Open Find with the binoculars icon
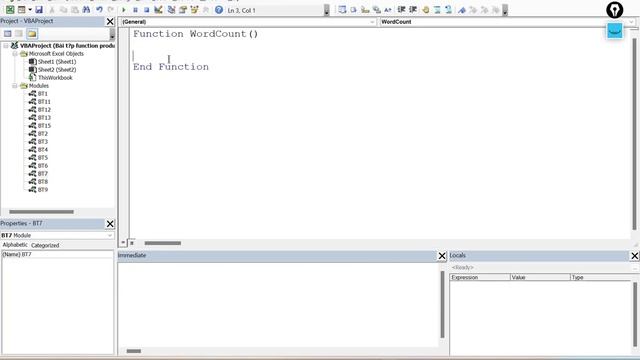 click(87, 10)
